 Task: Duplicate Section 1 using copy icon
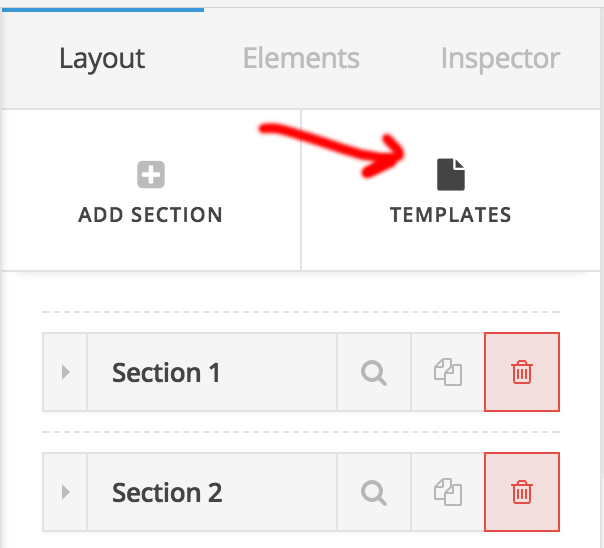pyautogui.click(x=447, y=373)
